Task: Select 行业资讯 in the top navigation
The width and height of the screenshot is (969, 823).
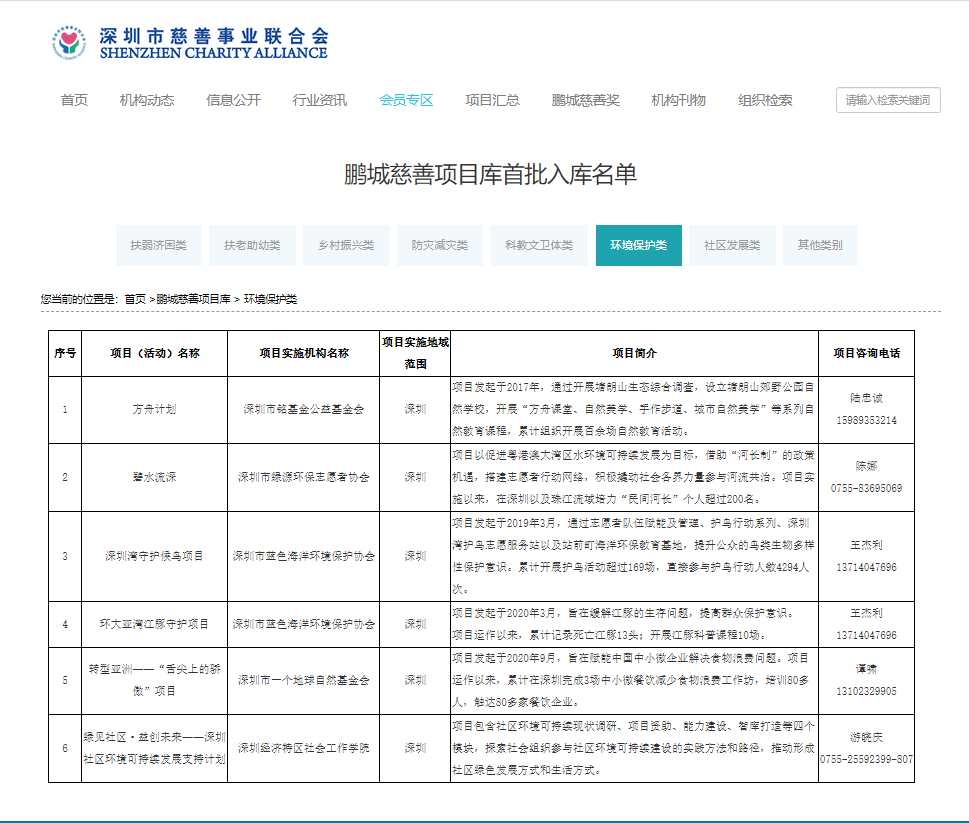Action: (320, 100)
